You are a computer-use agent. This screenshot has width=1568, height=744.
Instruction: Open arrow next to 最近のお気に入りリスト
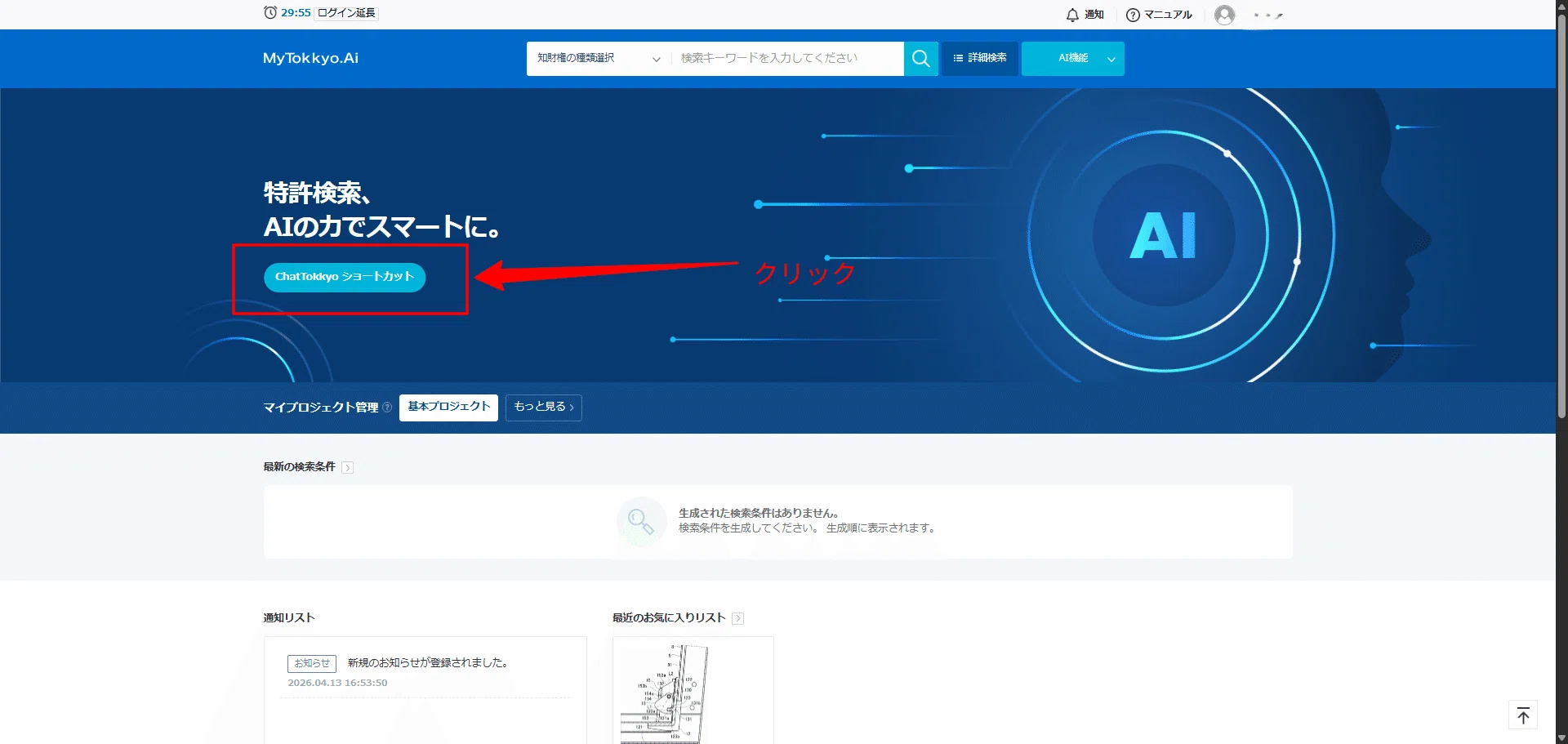click(x=738, y=618)
